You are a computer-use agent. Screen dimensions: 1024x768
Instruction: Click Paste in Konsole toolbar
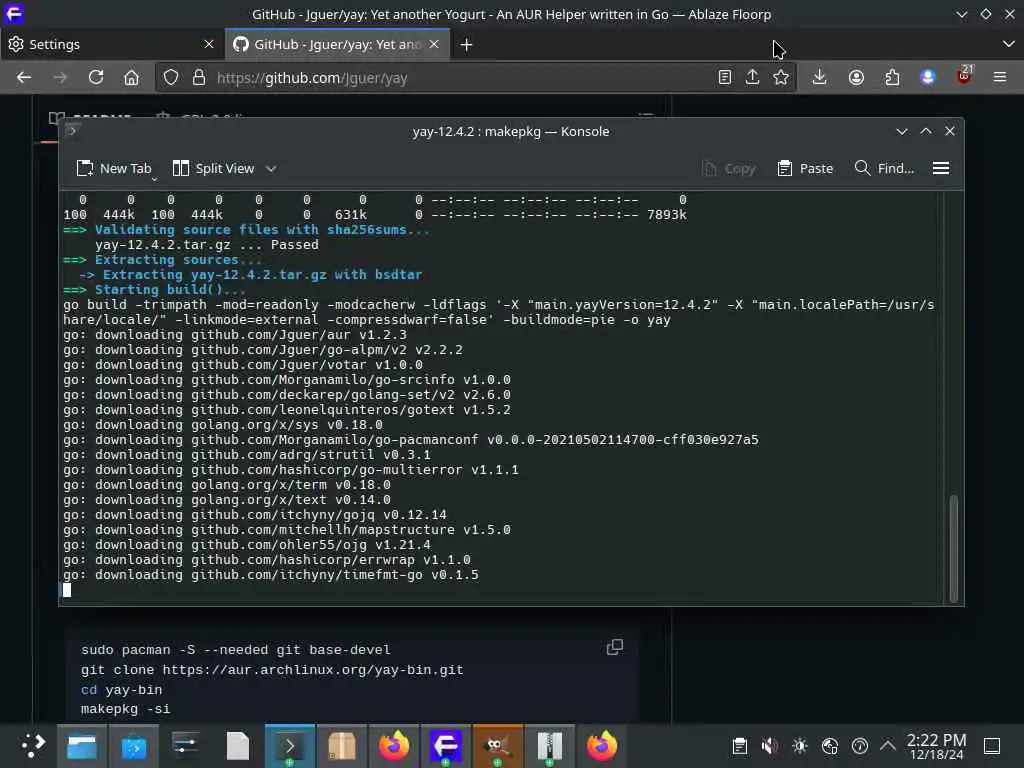tap(805, 168)
